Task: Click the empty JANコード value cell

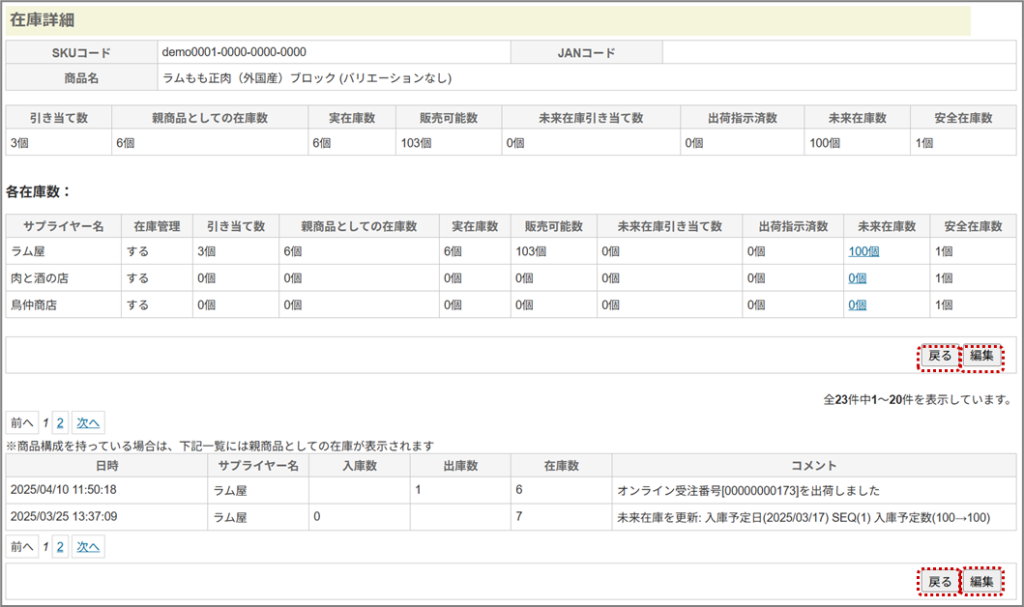Action: (838, 52)
